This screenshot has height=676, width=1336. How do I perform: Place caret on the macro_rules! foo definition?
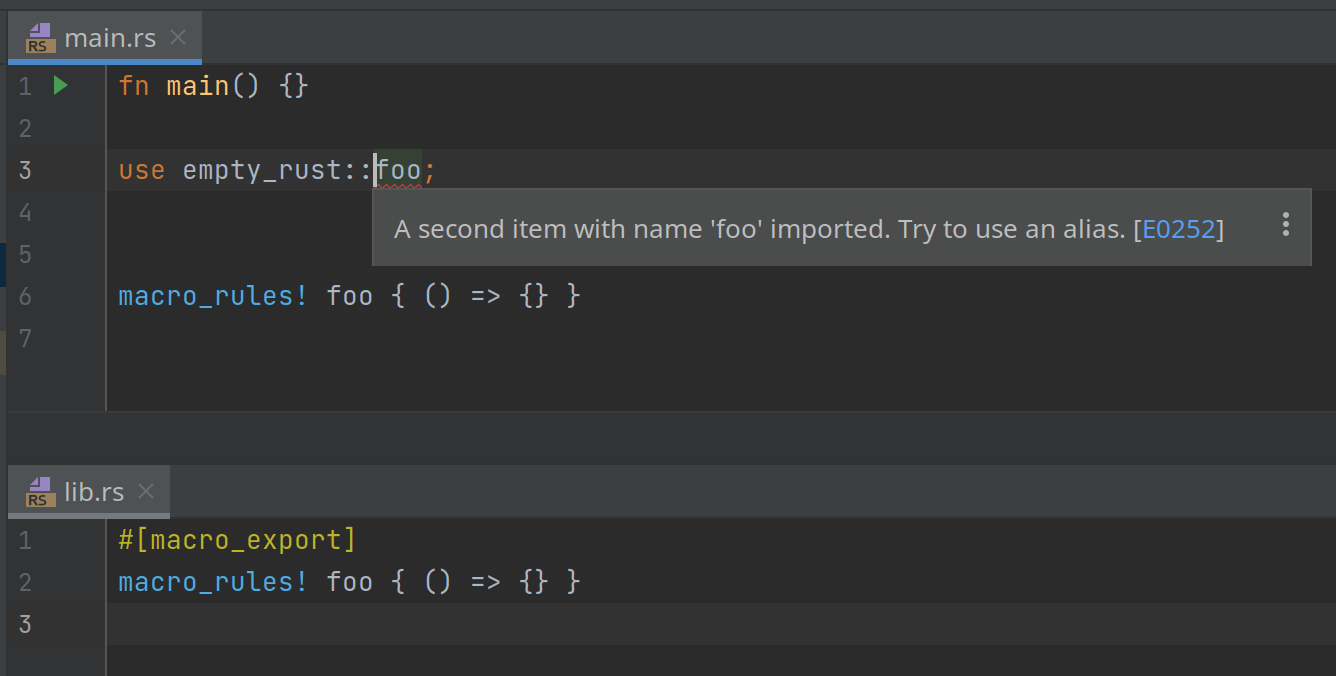coord(300,295)
